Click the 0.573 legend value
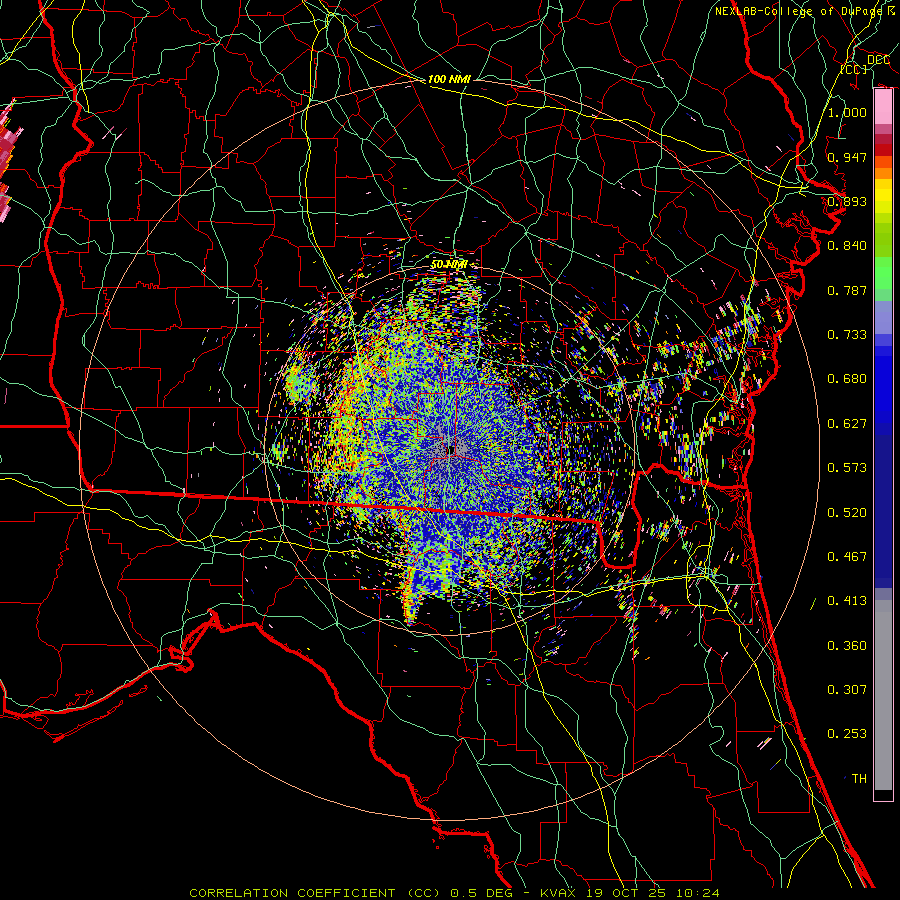 pos(847,468)
